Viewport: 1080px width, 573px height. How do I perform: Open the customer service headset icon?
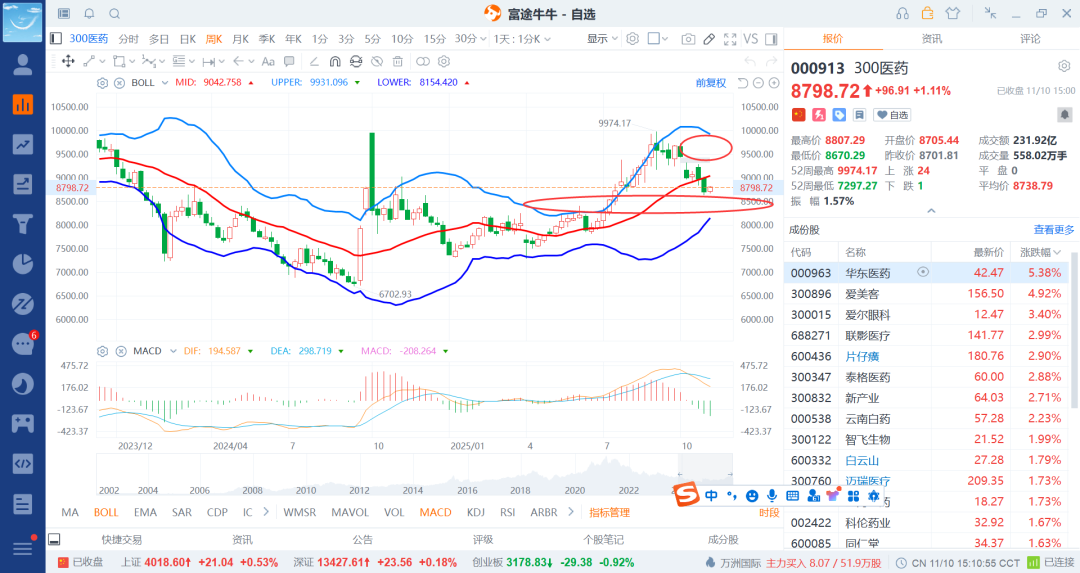pyautogui.click(x=902, y=13)
